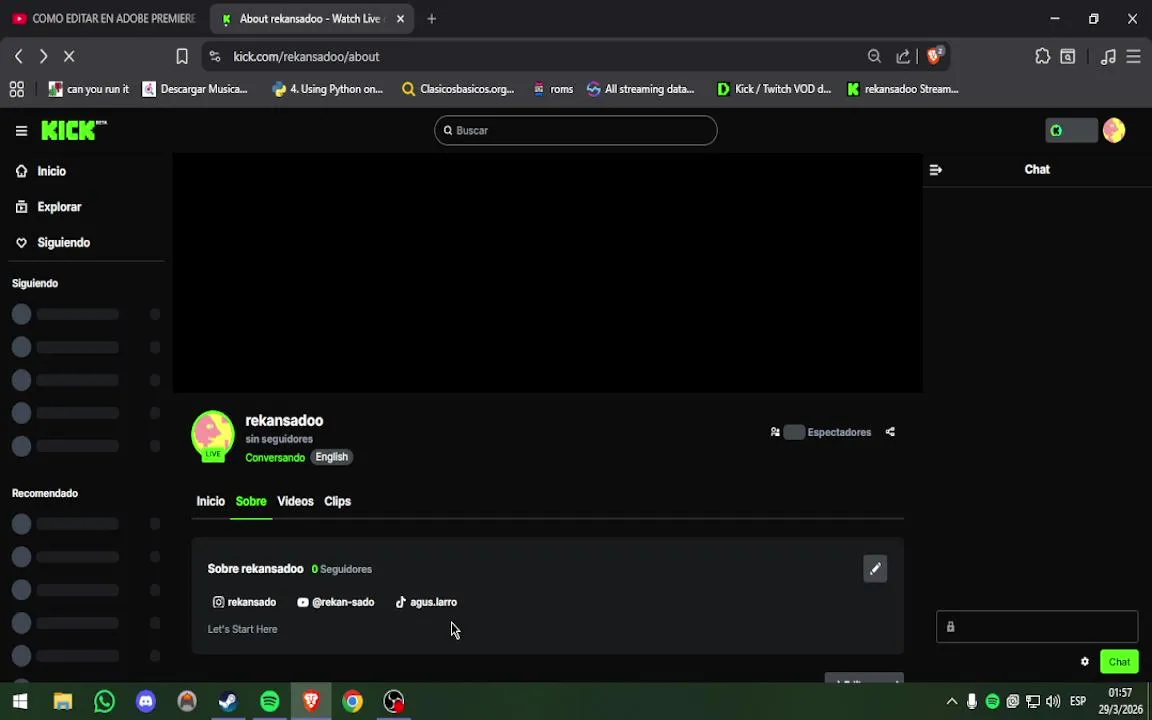Screen dimensions: 1152x720
Task: Open File Explorer from the taskbar
Action: point(62,702)
